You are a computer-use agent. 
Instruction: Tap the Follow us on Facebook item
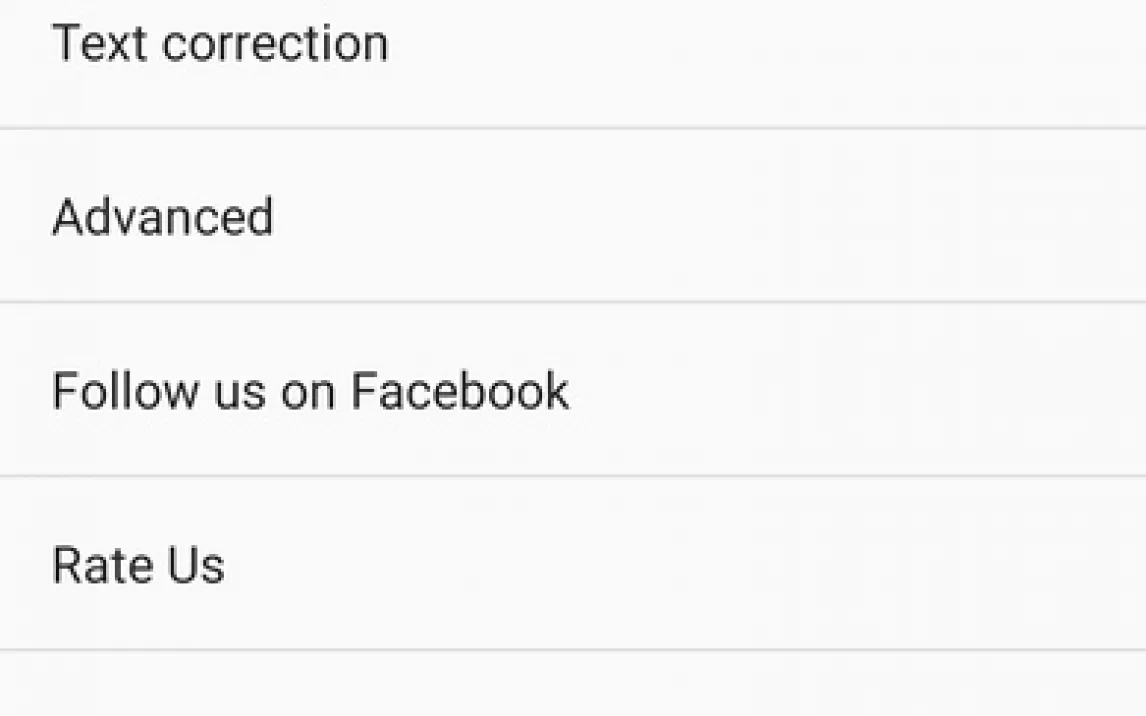click(310, 390)
